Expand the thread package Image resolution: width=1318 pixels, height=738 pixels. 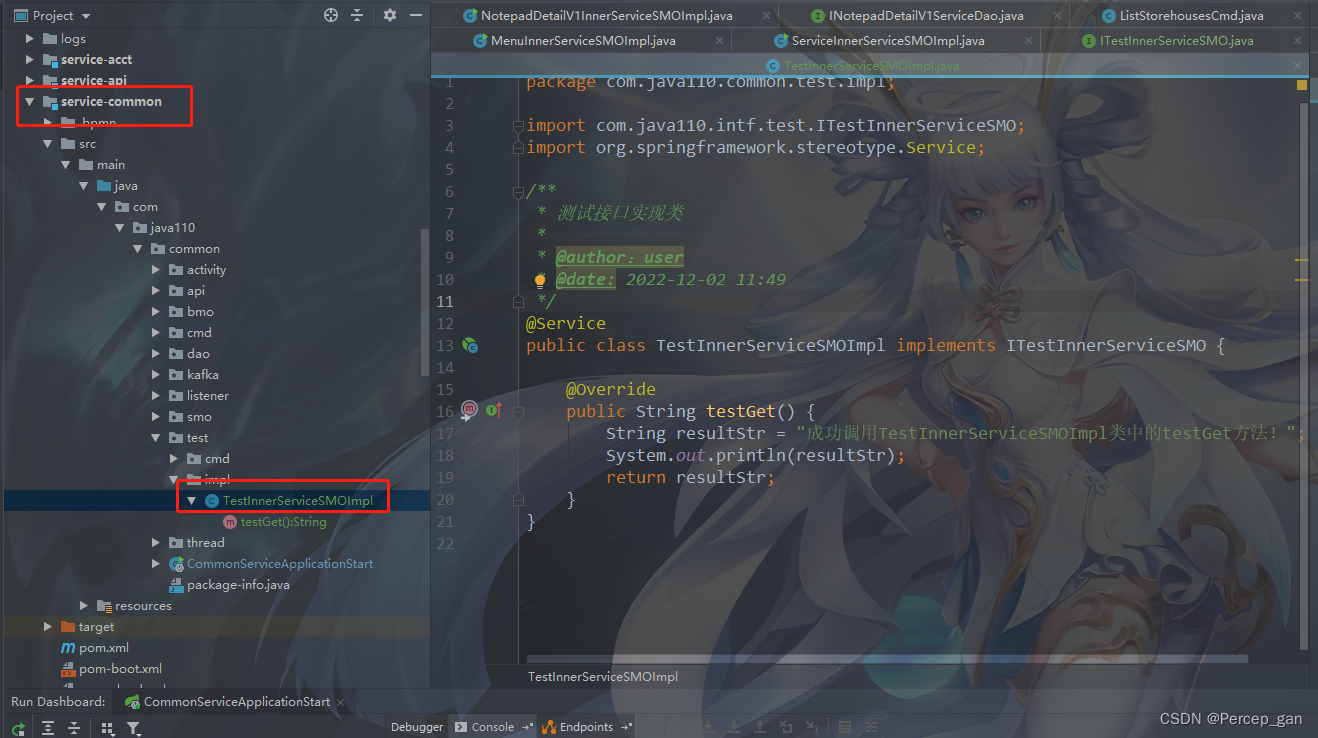[155, 543]
